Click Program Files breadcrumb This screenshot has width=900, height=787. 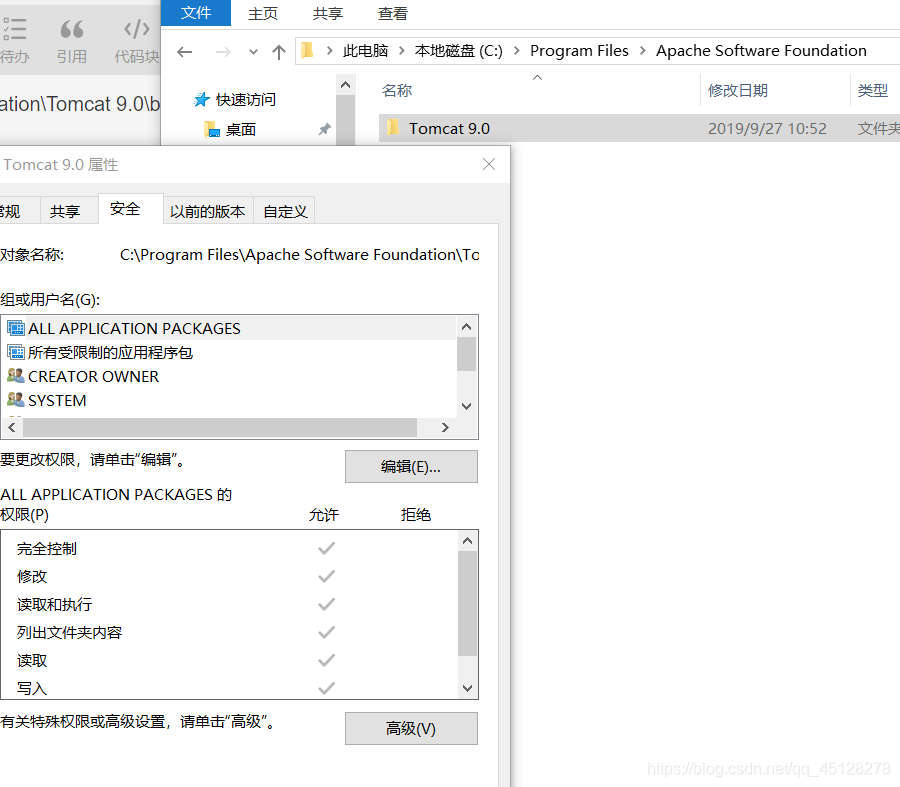(x=579, y=51)
